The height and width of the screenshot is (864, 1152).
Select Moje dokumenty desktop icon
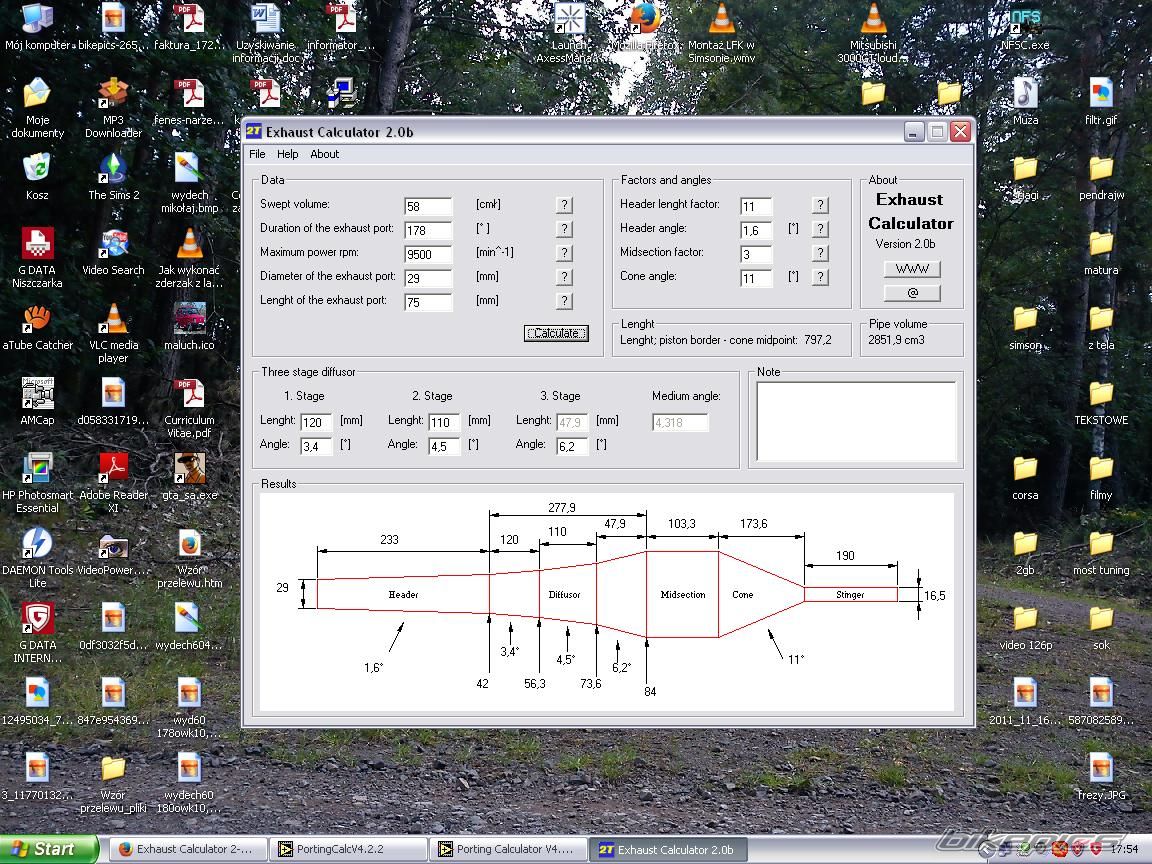tap(37, 109)
